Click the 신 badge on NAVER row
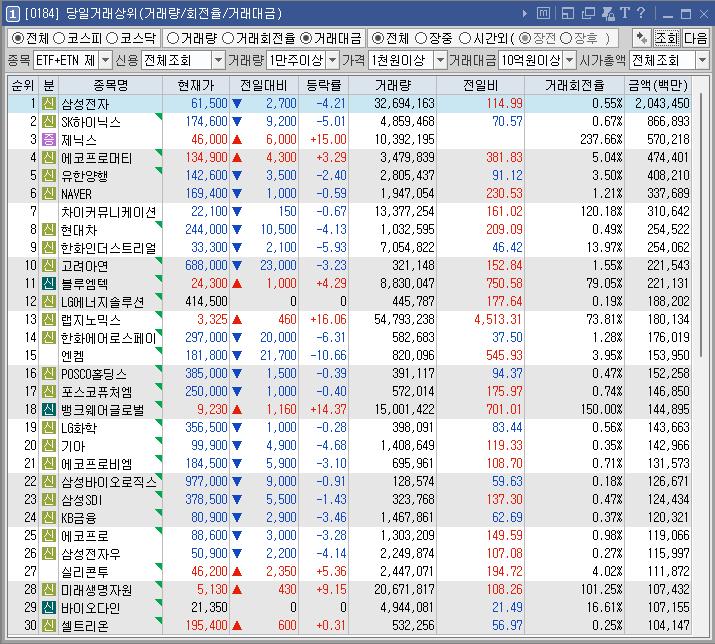 click(49, 194)
